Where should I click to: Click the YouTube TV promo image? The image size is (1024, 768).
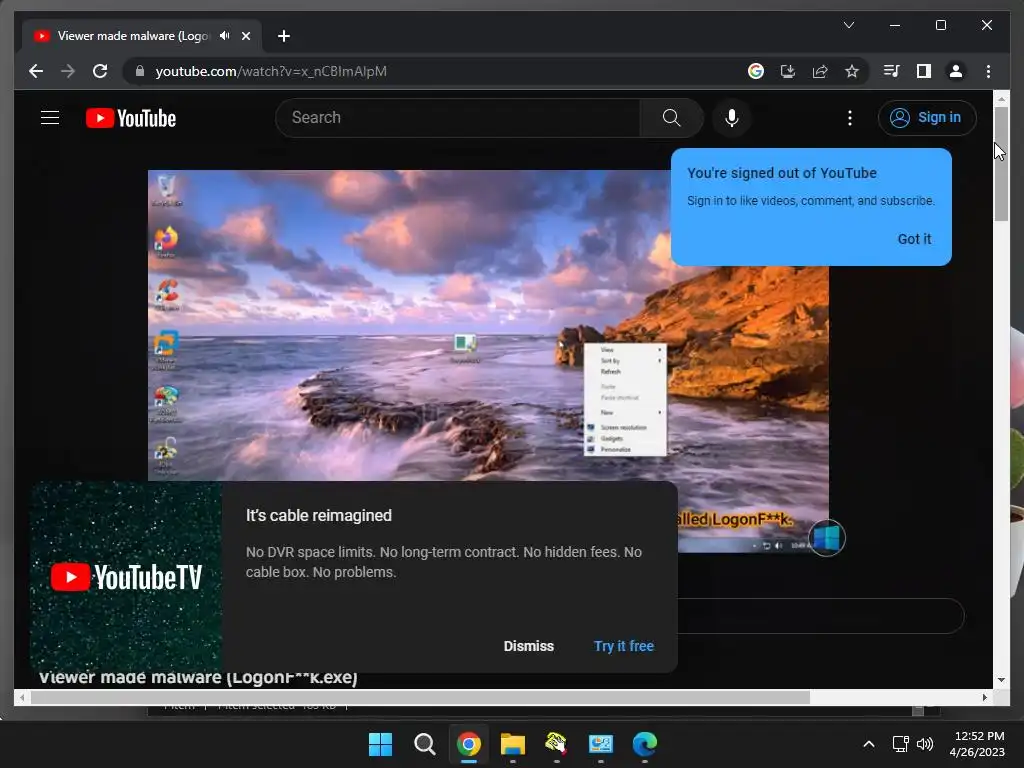pyautogui.click(x=126, y=577)
